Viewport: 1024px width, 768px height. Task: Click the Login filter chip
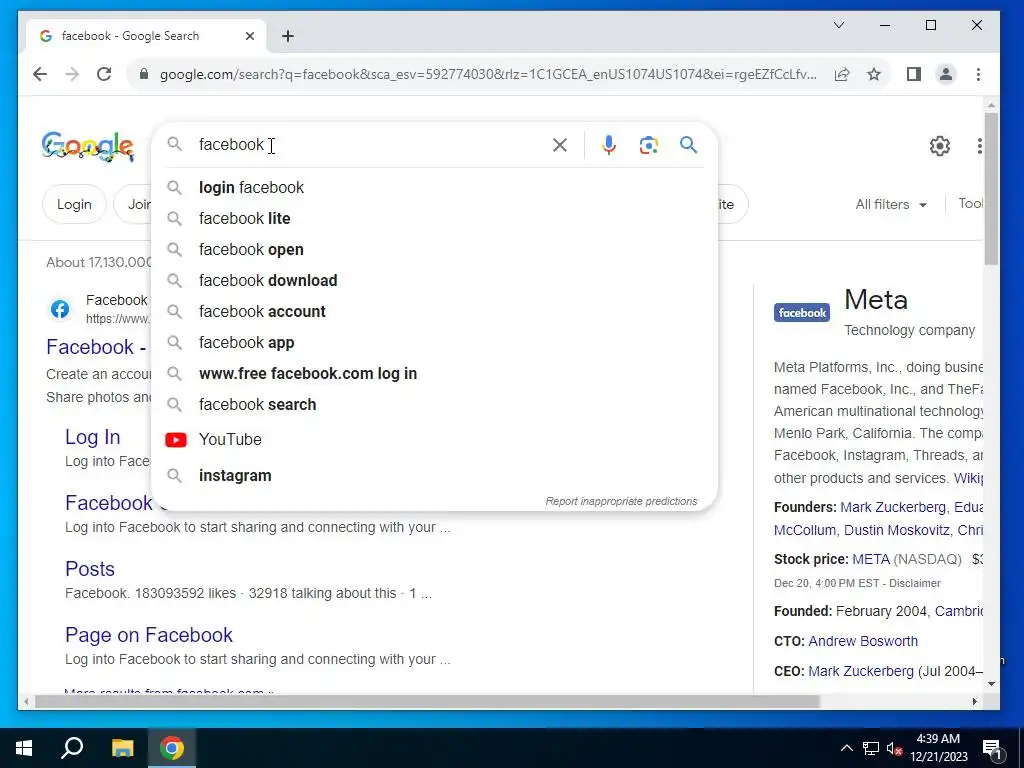[x=74, y=204]
